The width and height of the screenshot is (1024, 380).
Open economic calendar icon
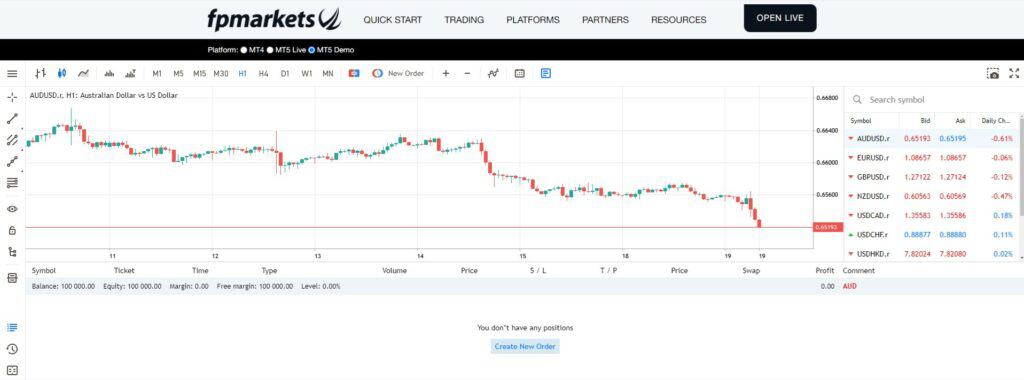pyautogui.click(x=520, y=74)
